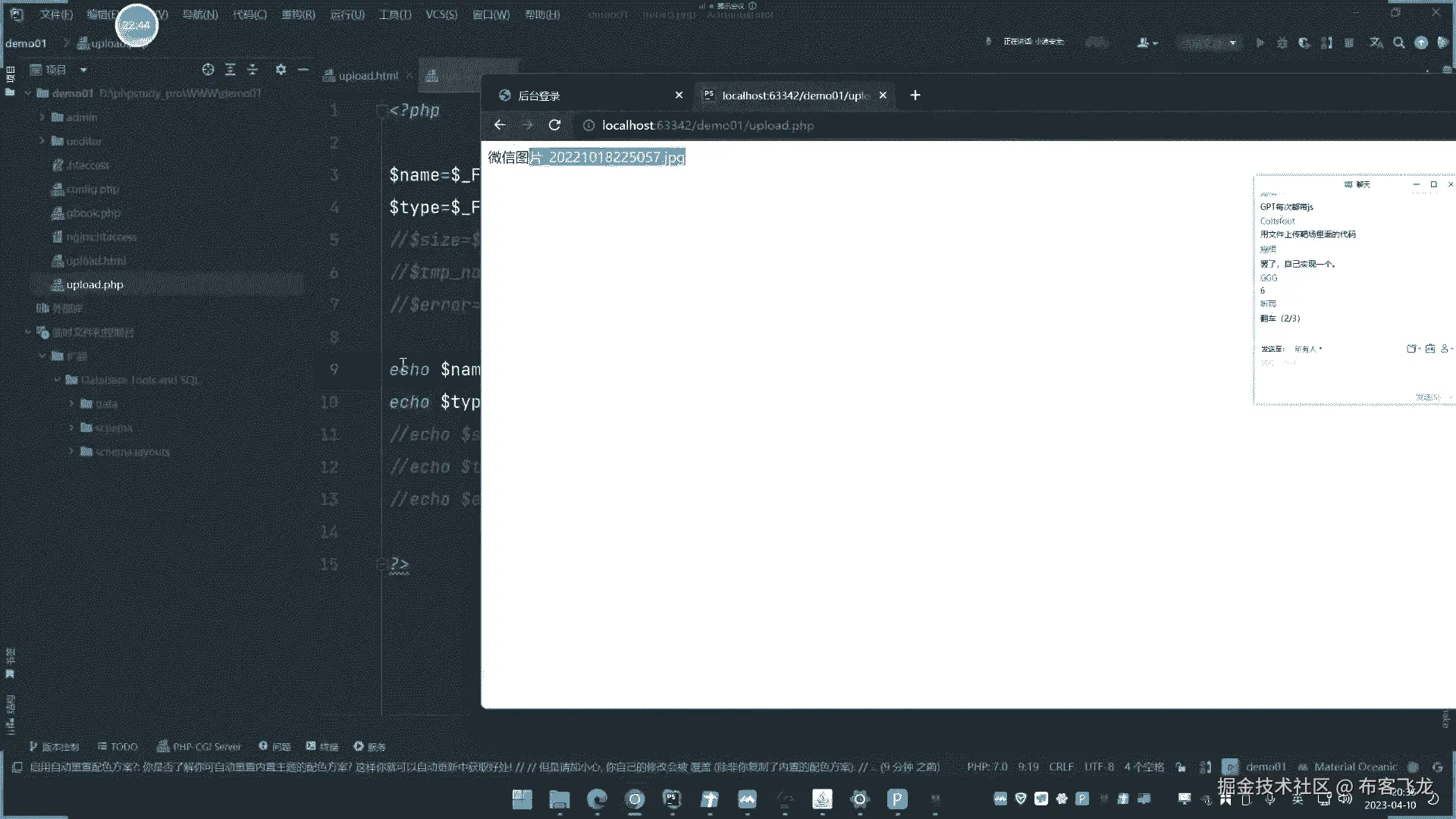Open the TODO tool window
Viewport: 1456px width, 819px height.
click(x=118, y=747)
